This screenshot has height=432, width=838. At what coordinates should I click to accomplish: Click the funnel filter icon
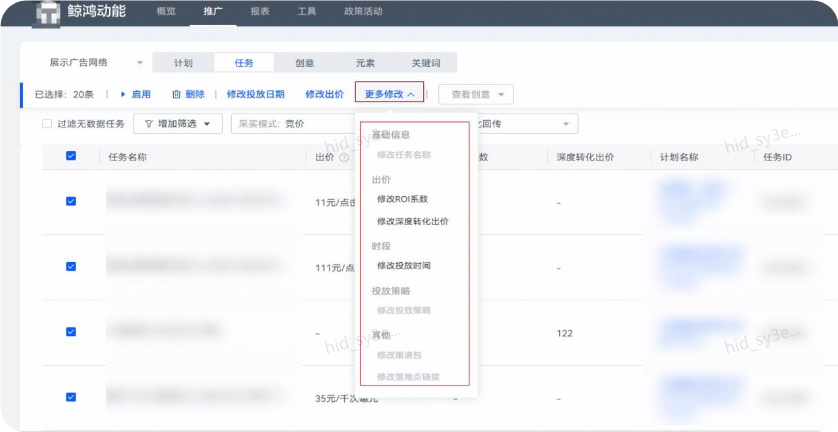[149, 124]
